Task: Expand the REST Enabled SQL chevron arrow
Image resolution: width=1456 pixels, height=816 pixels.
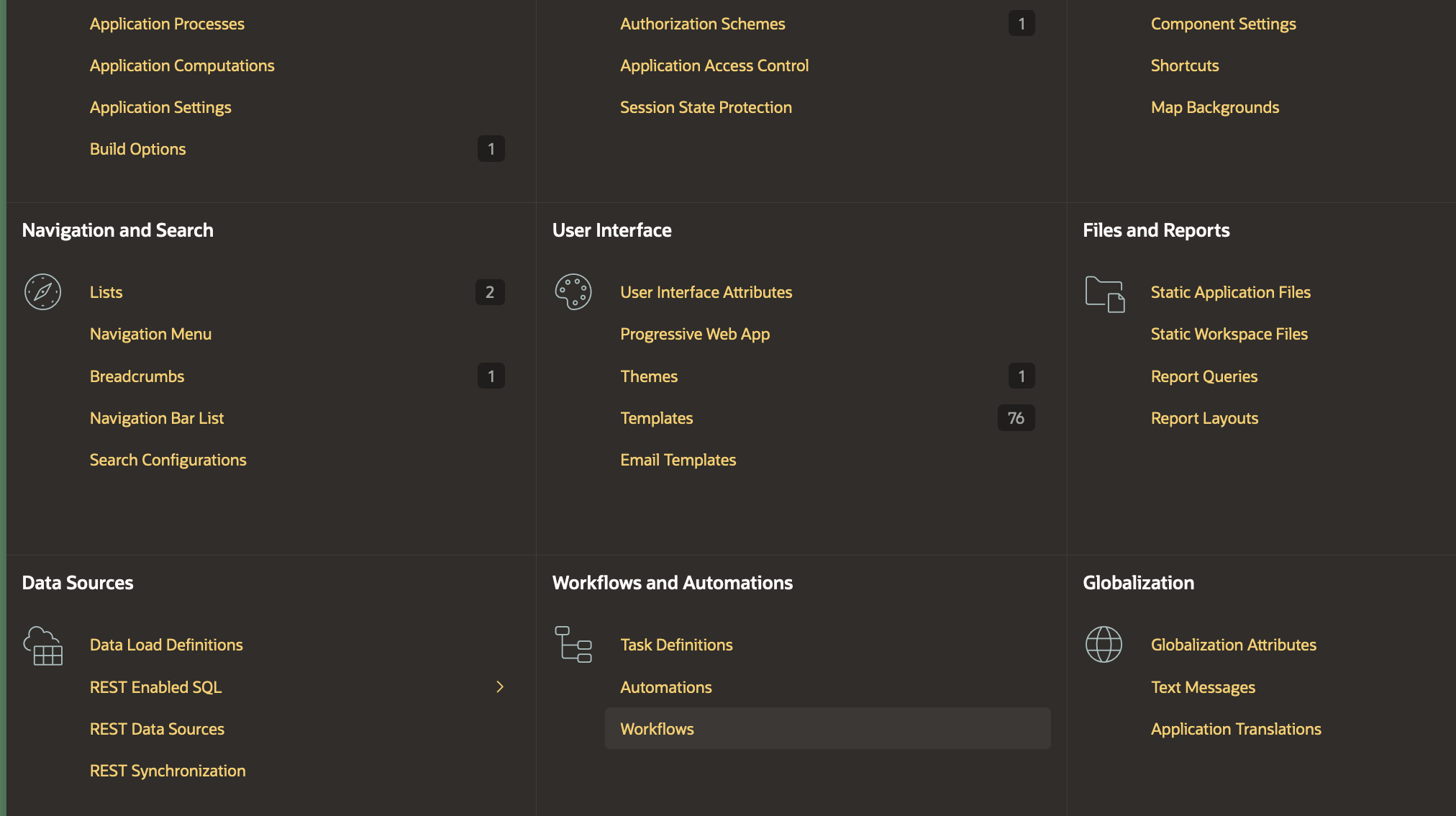Action: [x=500, y=686]
